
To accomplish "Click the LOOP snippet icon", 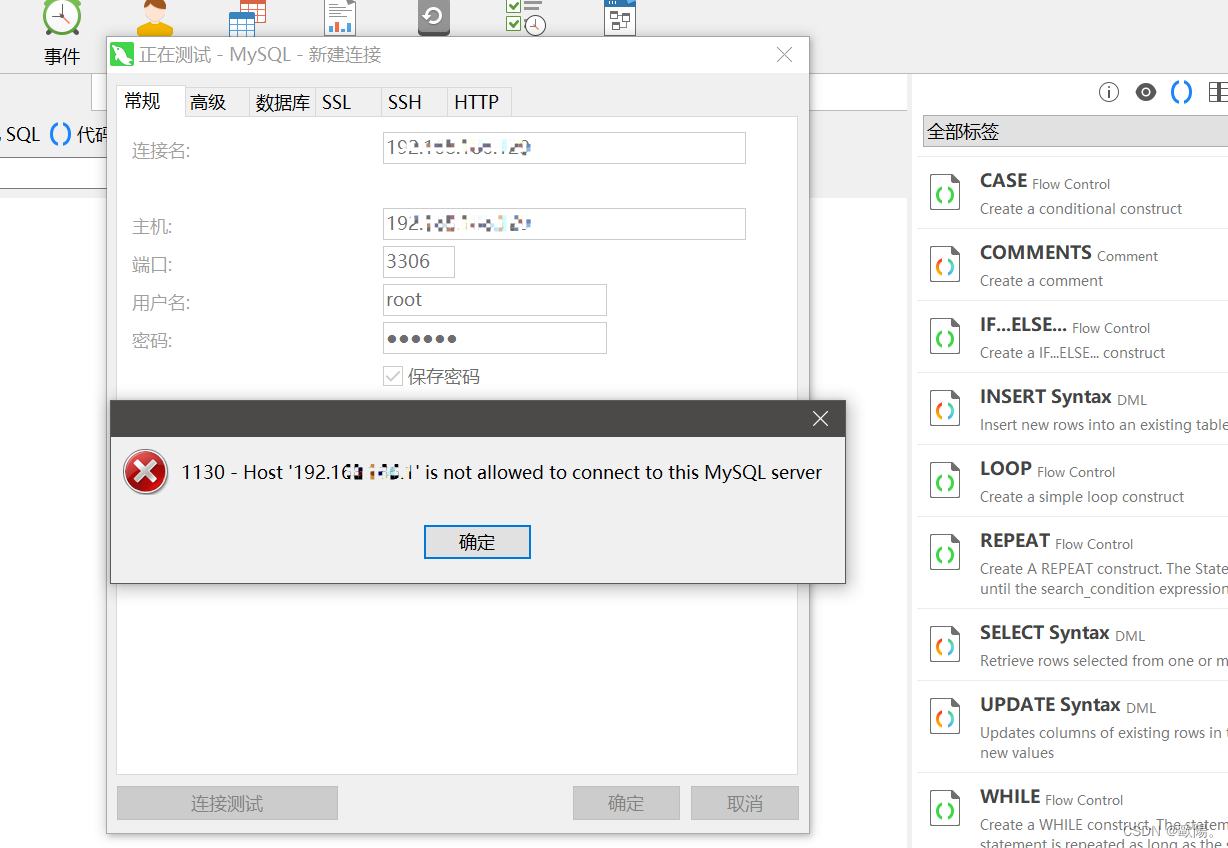I will pos(945,481).
